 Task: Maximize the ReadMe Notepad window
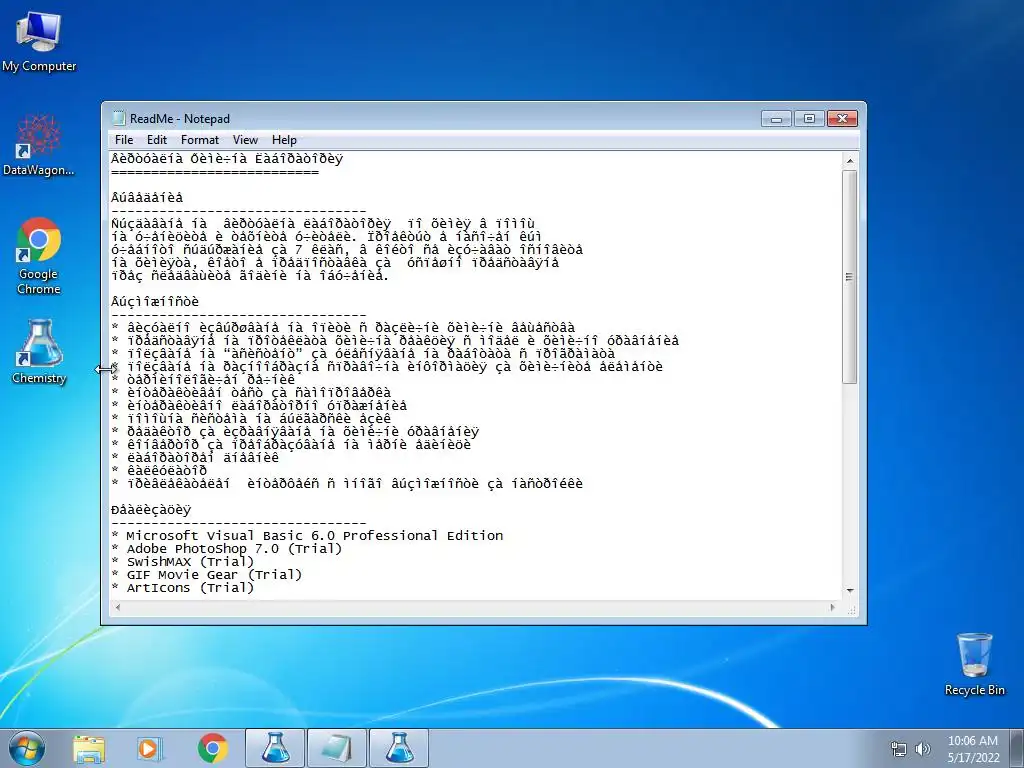pyautogui.click(x=809, y=118)
